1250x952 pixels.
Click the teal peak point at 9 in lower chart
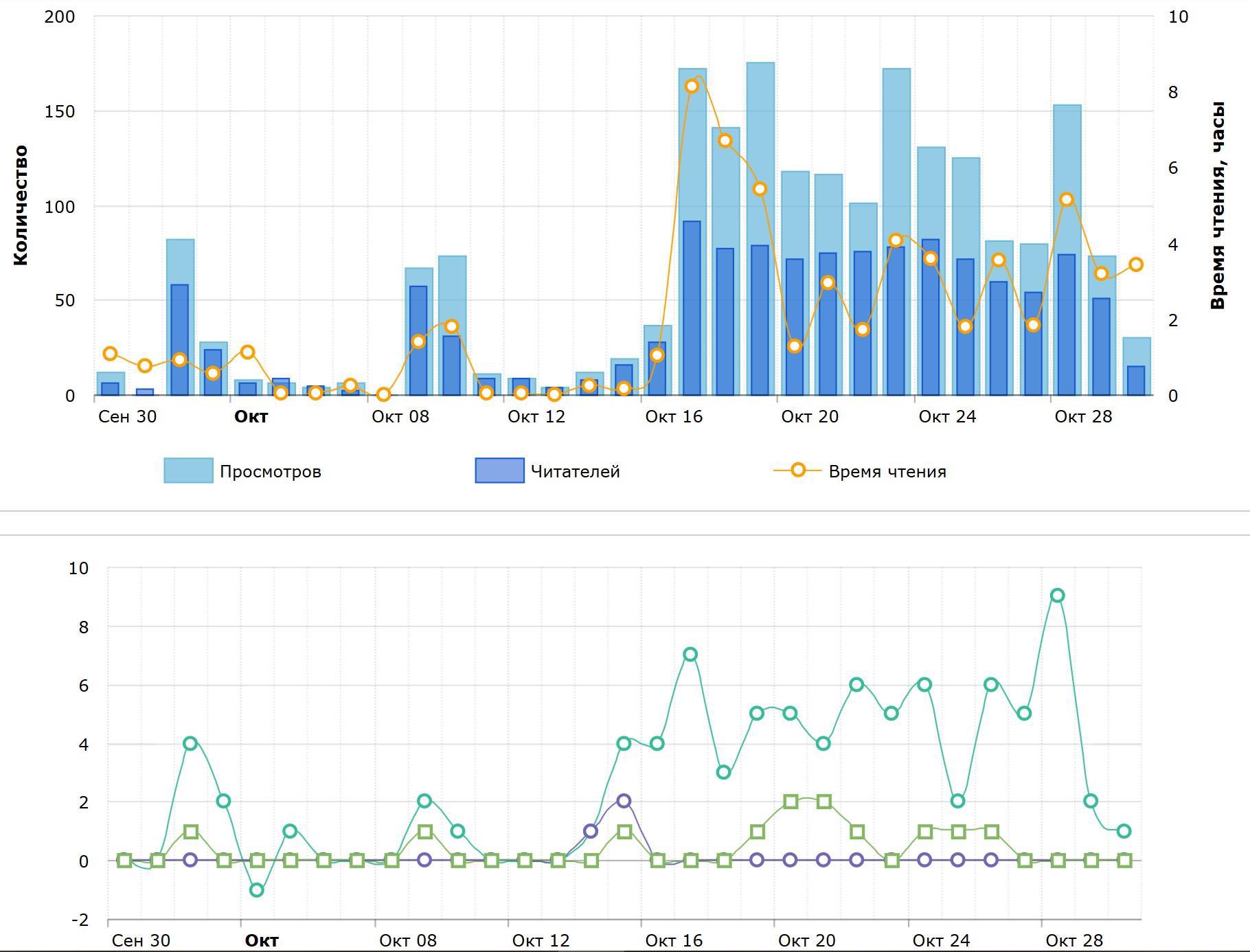pos(1058,596)
